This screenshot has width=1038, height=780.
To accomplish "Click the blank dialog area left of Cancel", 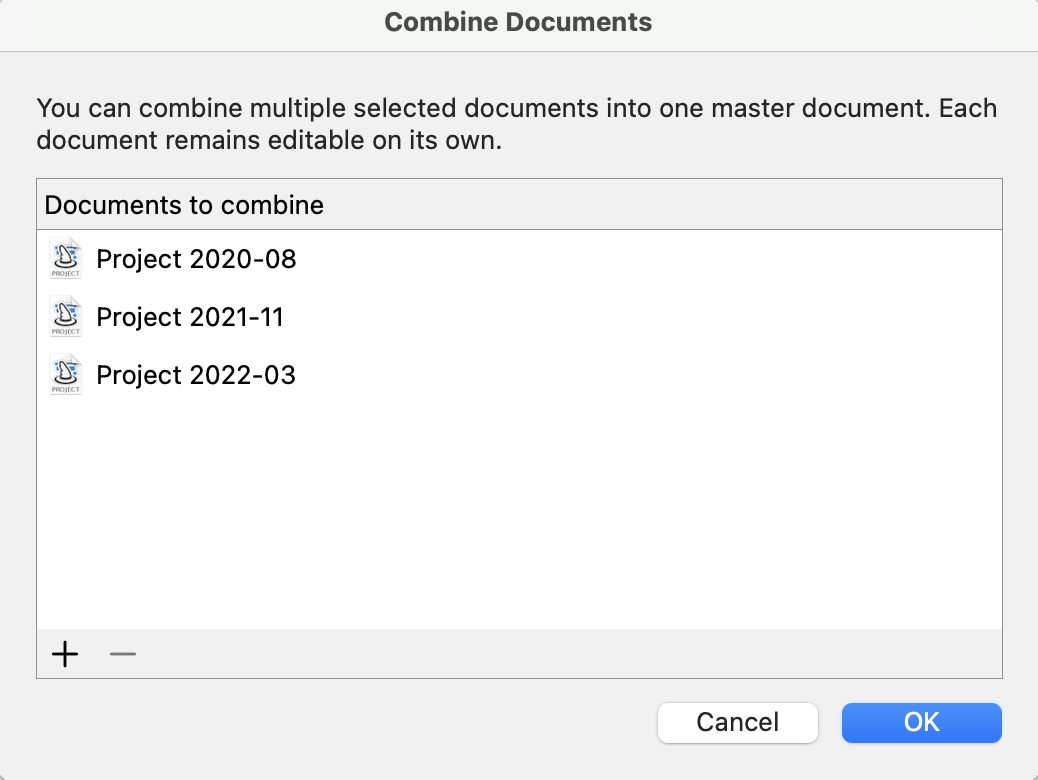I will pos(340,722).
